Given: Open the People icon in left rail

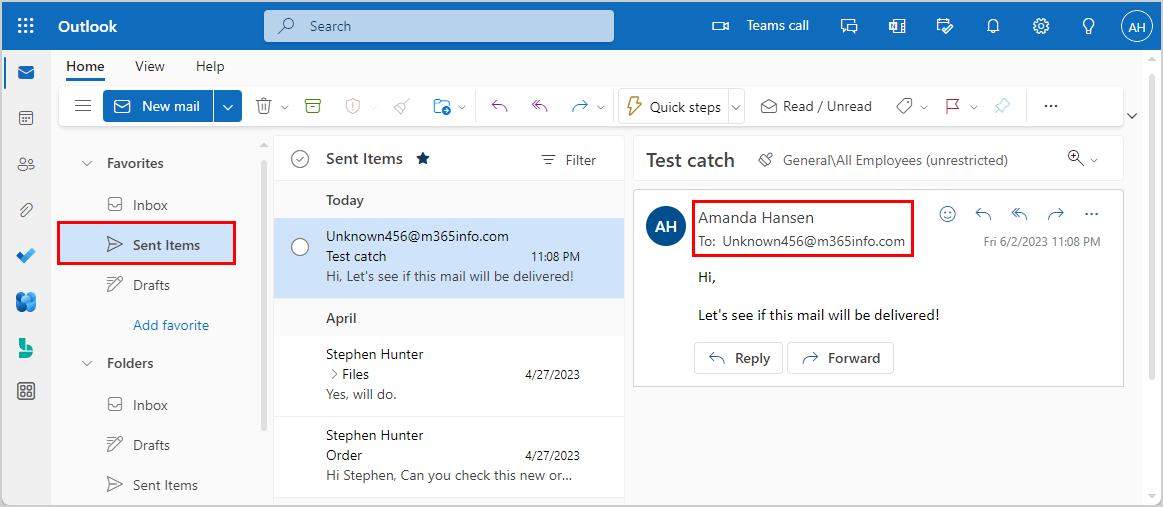Looking at the screenshot, I should click(x=26, y=165).
